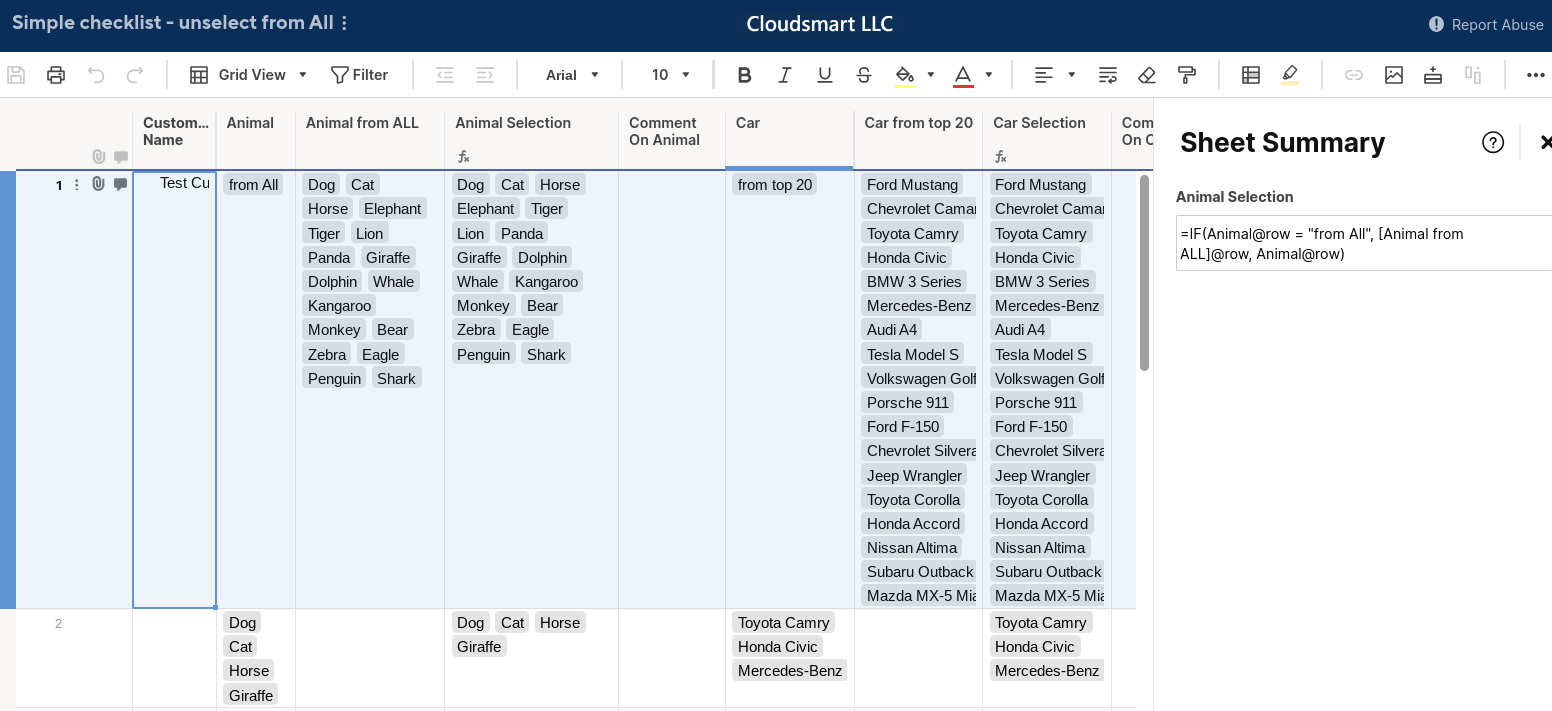This screenshot has height=711, width=1552.
Task: Click the 'from All' tag in Animal column
Action: 254,184
